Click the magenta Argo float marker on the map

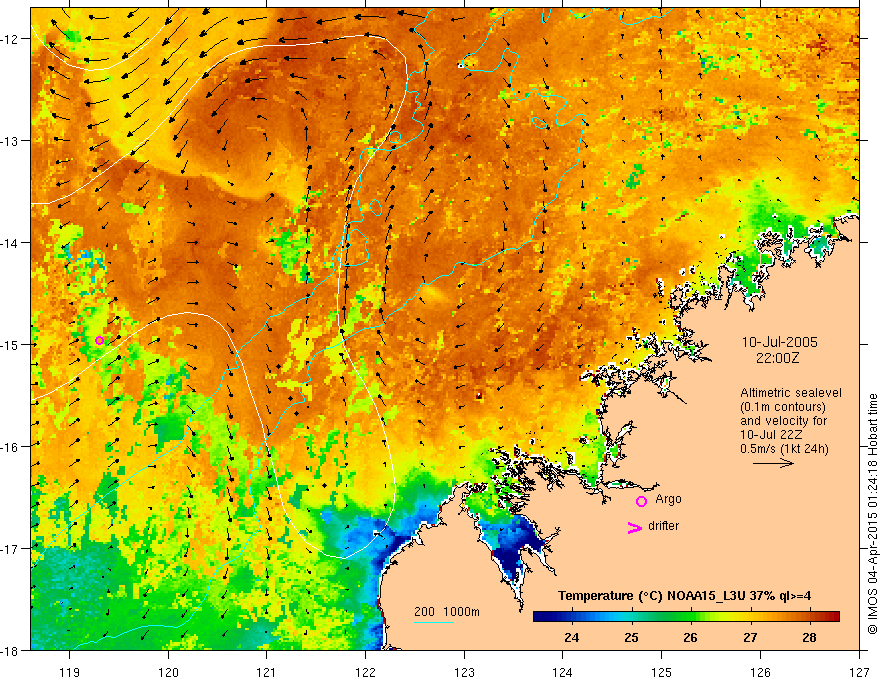tap(99, 341)
